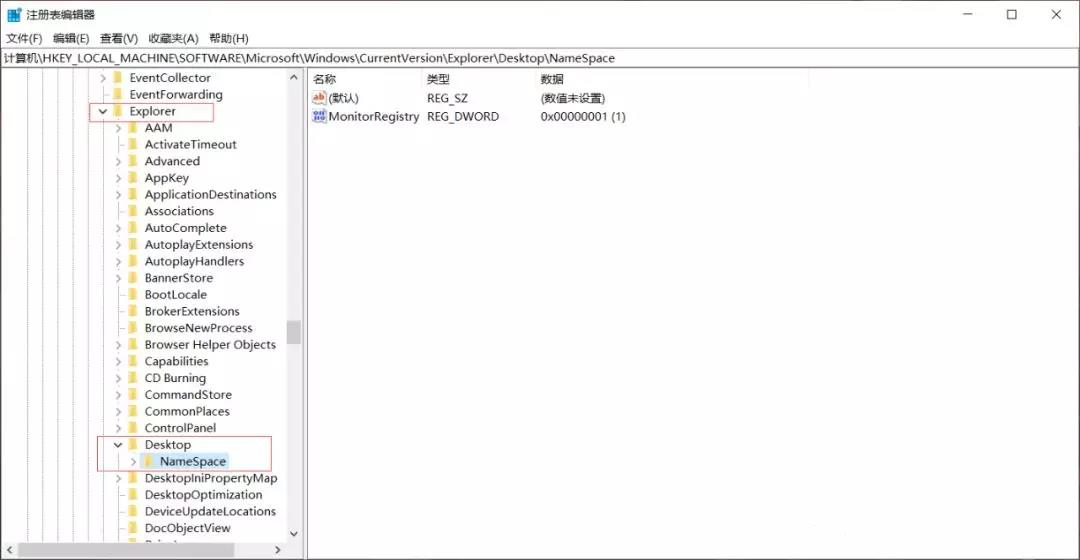Expand the AppKey key
Viewport: 1080px width, 560px height.
point(118,178)
